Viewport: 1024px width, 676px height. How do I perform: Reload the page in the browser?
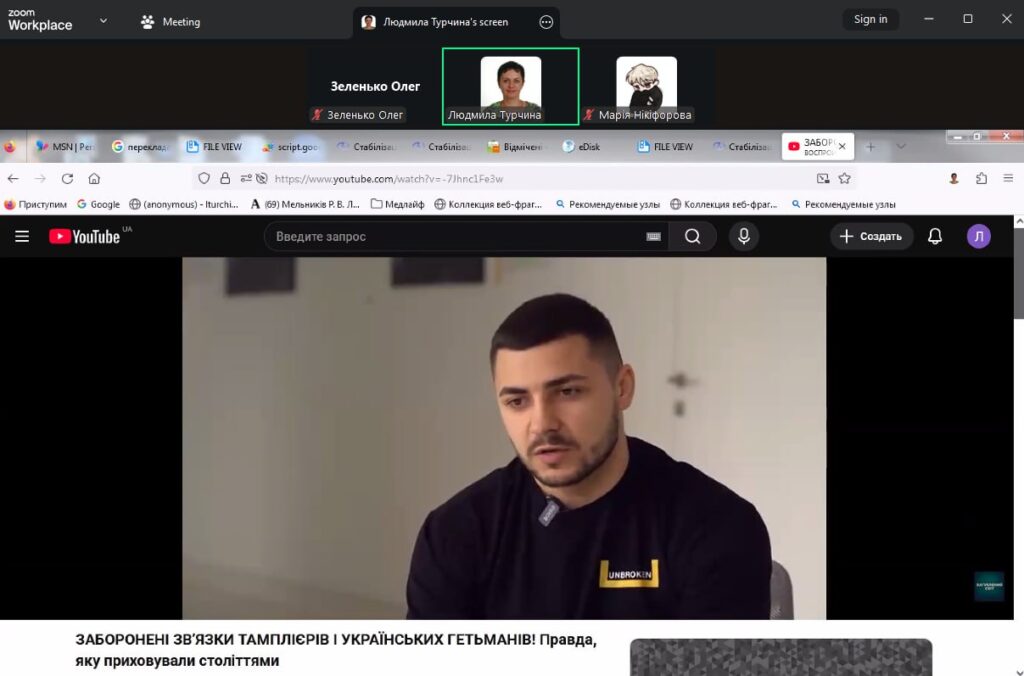[67, 179]
